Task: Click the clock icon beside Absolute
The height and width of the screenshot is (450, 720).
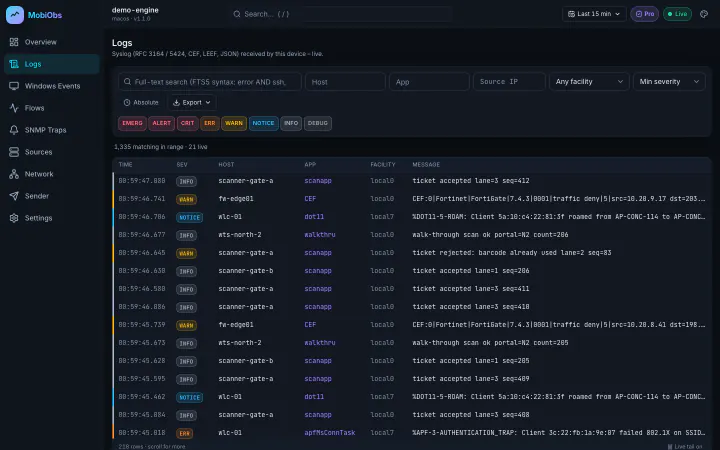Action: tap(127, 102)
